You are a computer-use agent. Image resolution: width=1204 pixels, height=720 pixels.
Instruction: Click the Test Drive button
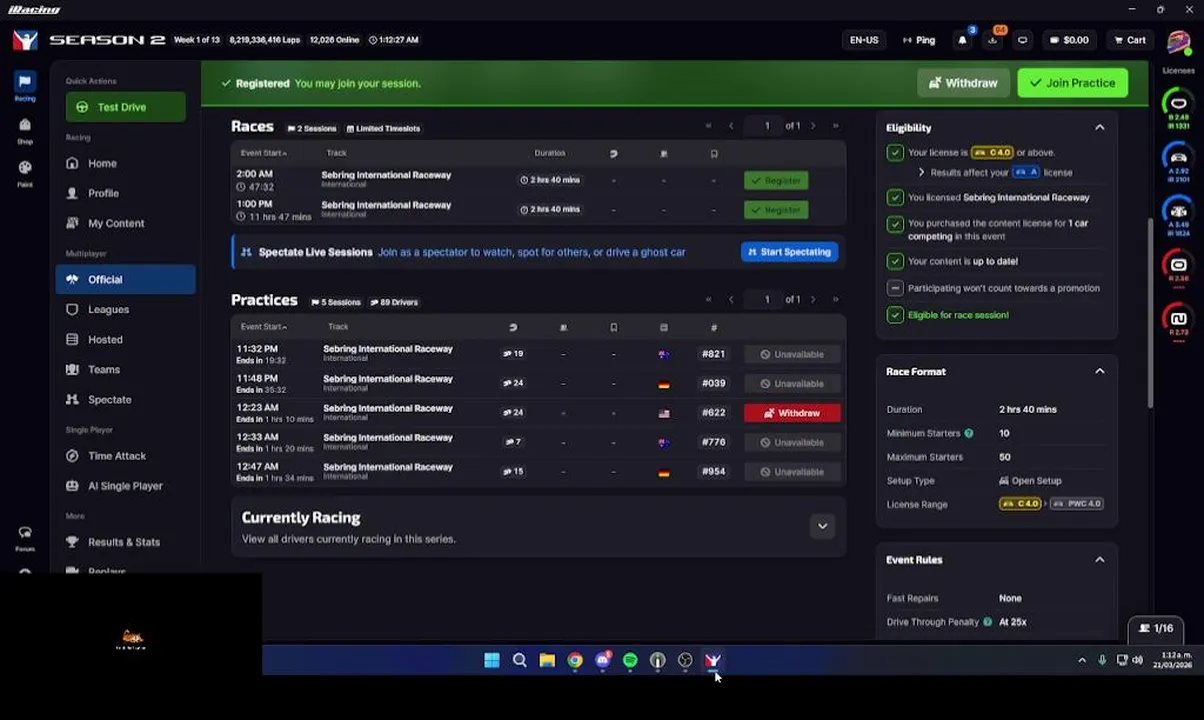[126, 107]
